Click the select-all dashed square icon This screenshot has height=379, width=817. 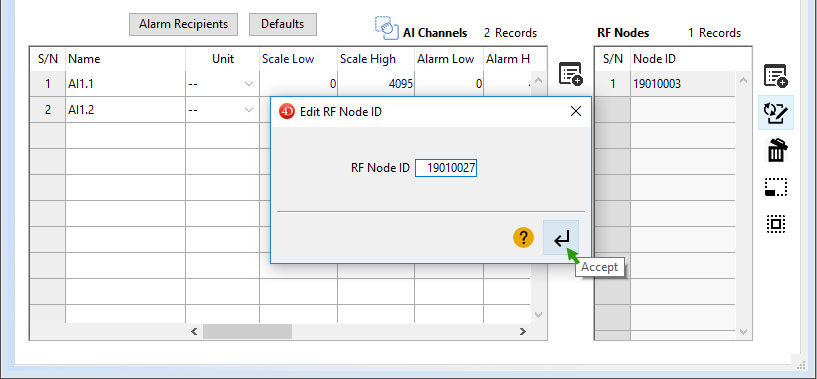776,225
